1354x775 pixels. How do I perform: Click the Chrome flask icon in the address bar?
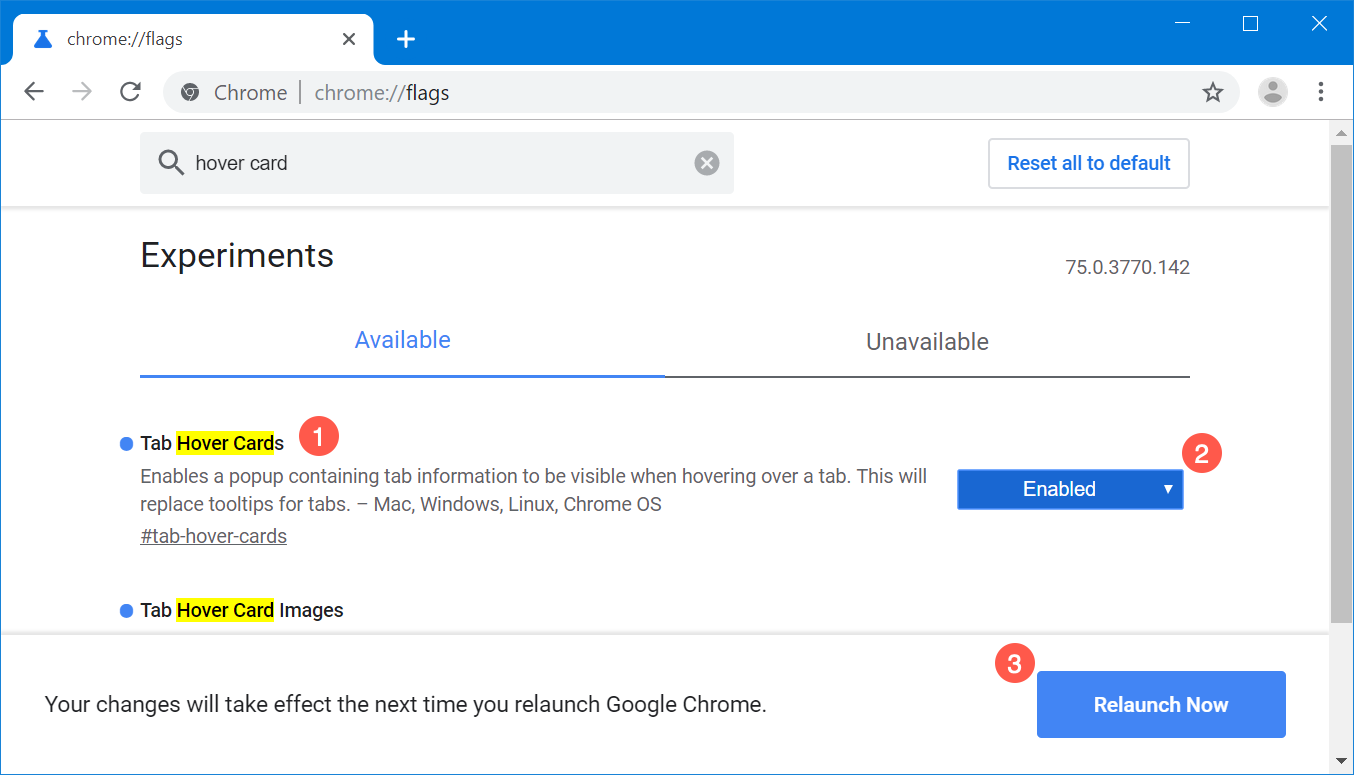(x=190, y=92)
